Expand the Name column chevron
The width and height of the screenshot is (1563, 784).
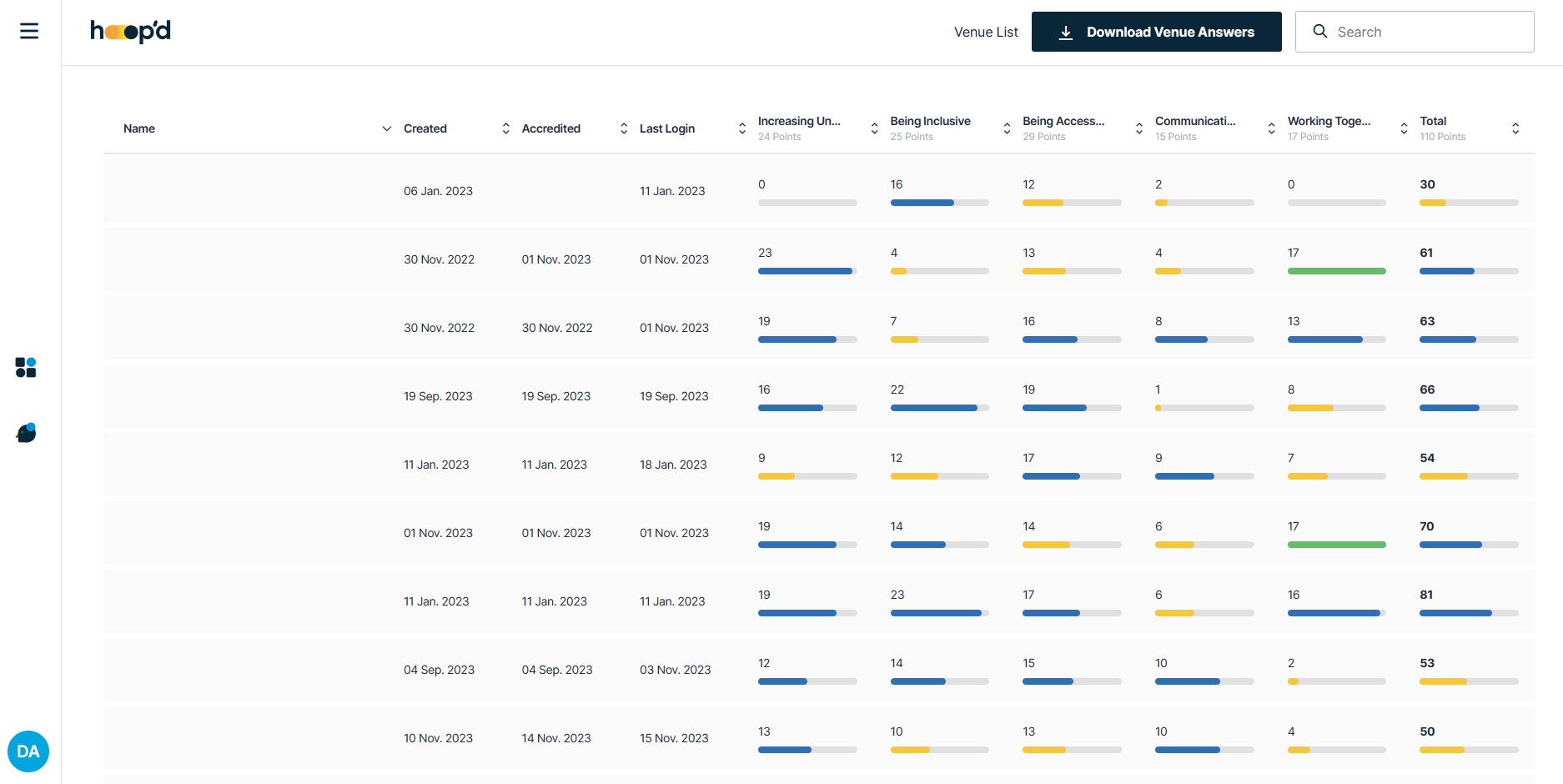(x=386, y=128)
